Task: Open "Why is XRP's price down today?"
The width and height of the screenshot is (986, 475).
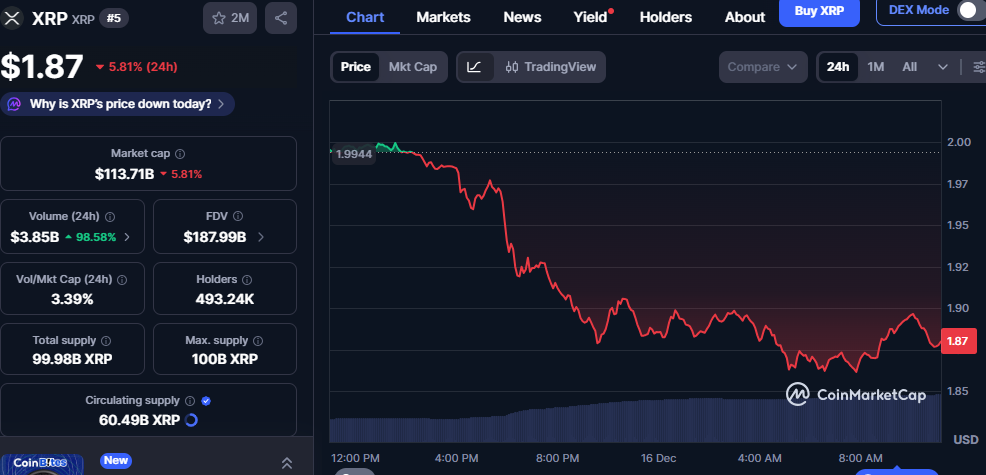Action: [x=119, y=104]
